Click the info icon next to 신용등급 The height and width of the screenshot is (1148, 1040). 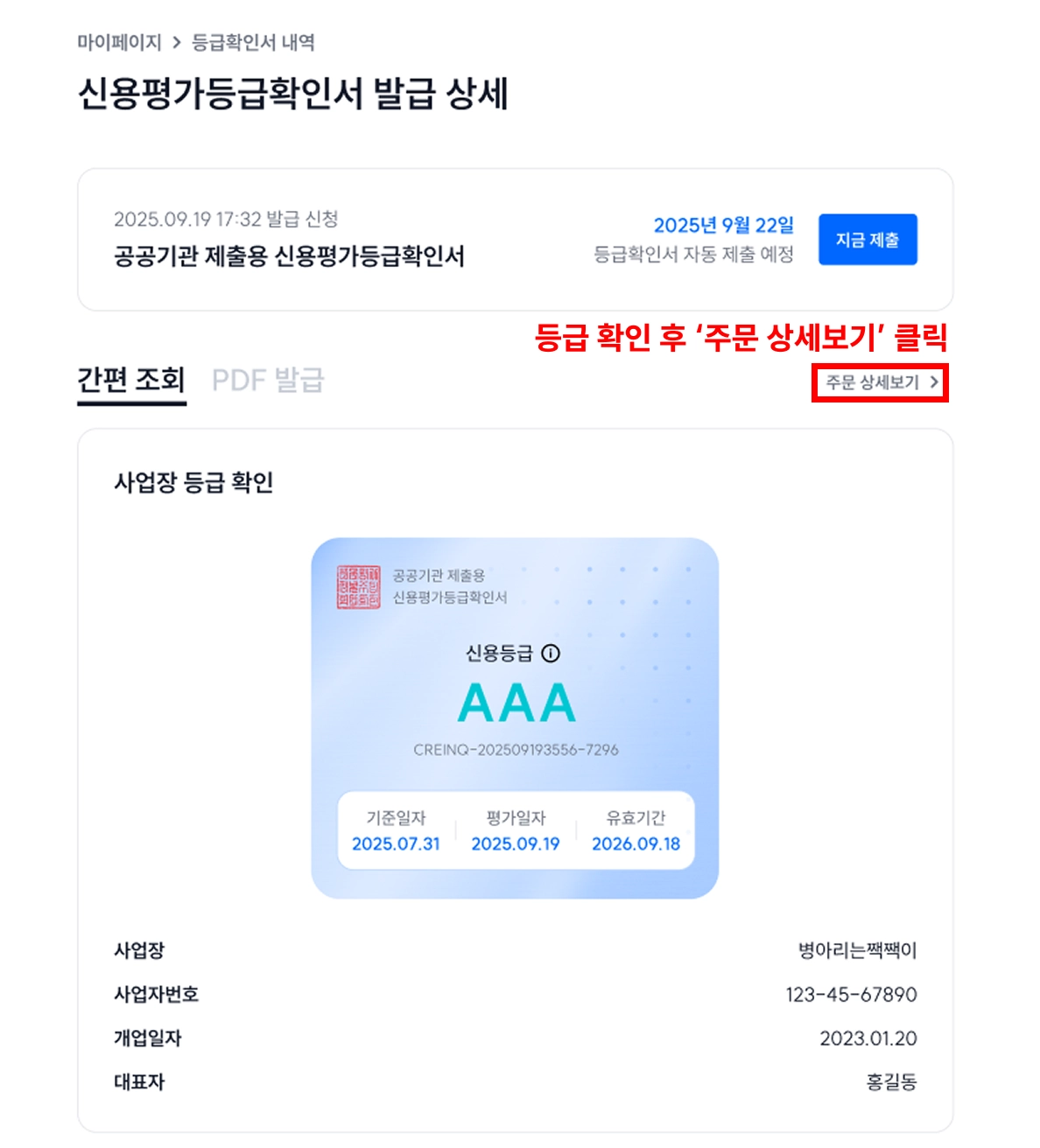tap(551, 653)
